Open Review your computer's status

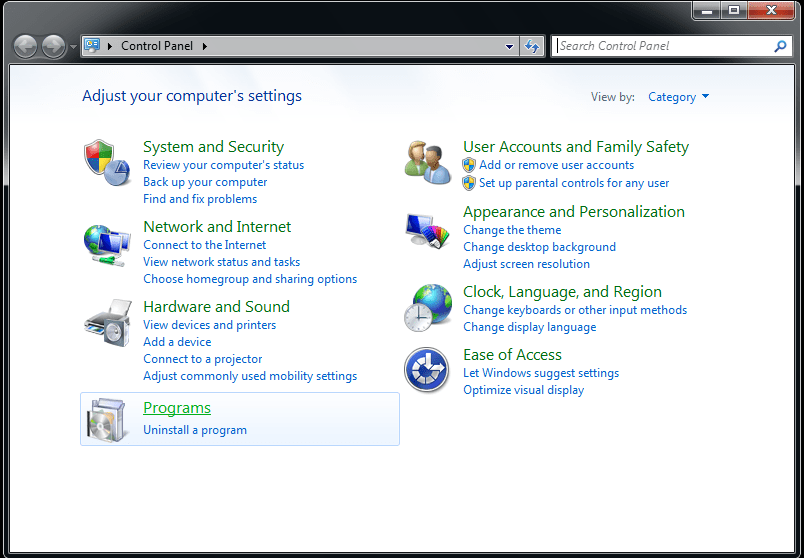(224, 165)
